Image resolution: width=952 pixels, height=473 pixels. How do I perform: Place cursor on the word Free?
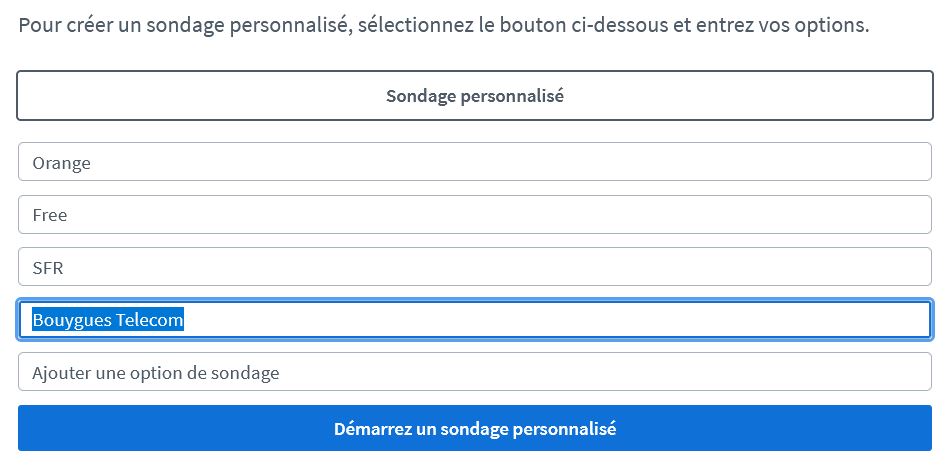point(50,215)
